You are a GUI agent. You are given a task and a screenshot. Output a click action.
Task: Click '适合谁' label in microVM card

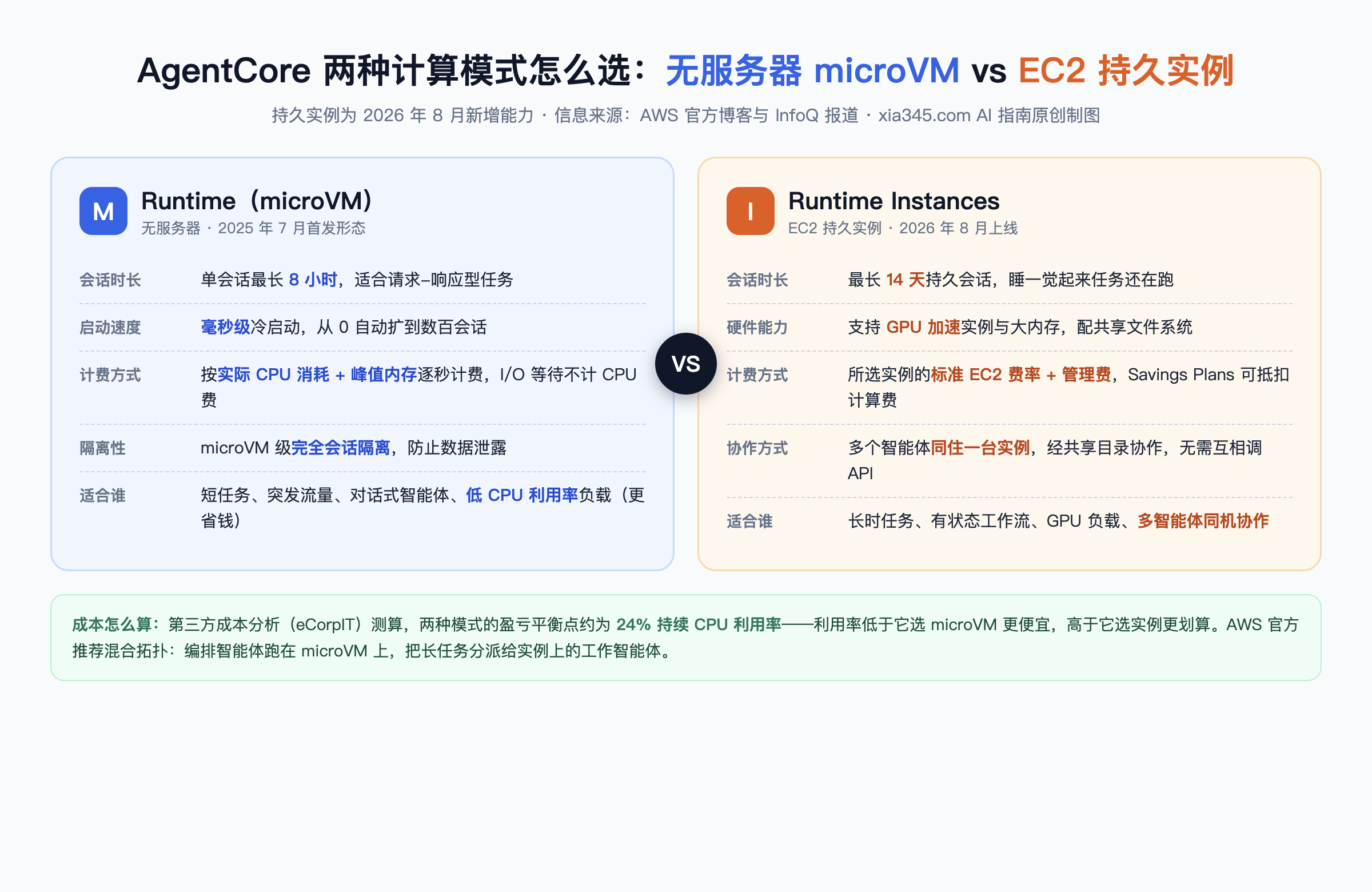[x=102, y=495]
